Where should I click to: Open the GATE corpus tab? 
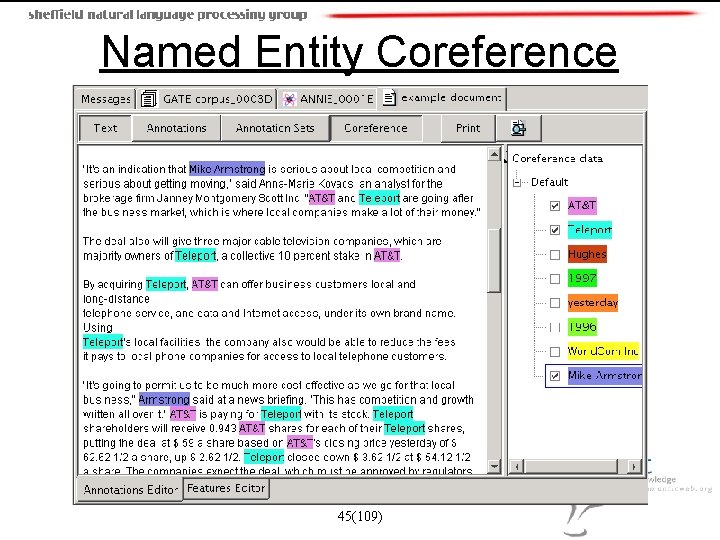(x=207, y=99)
